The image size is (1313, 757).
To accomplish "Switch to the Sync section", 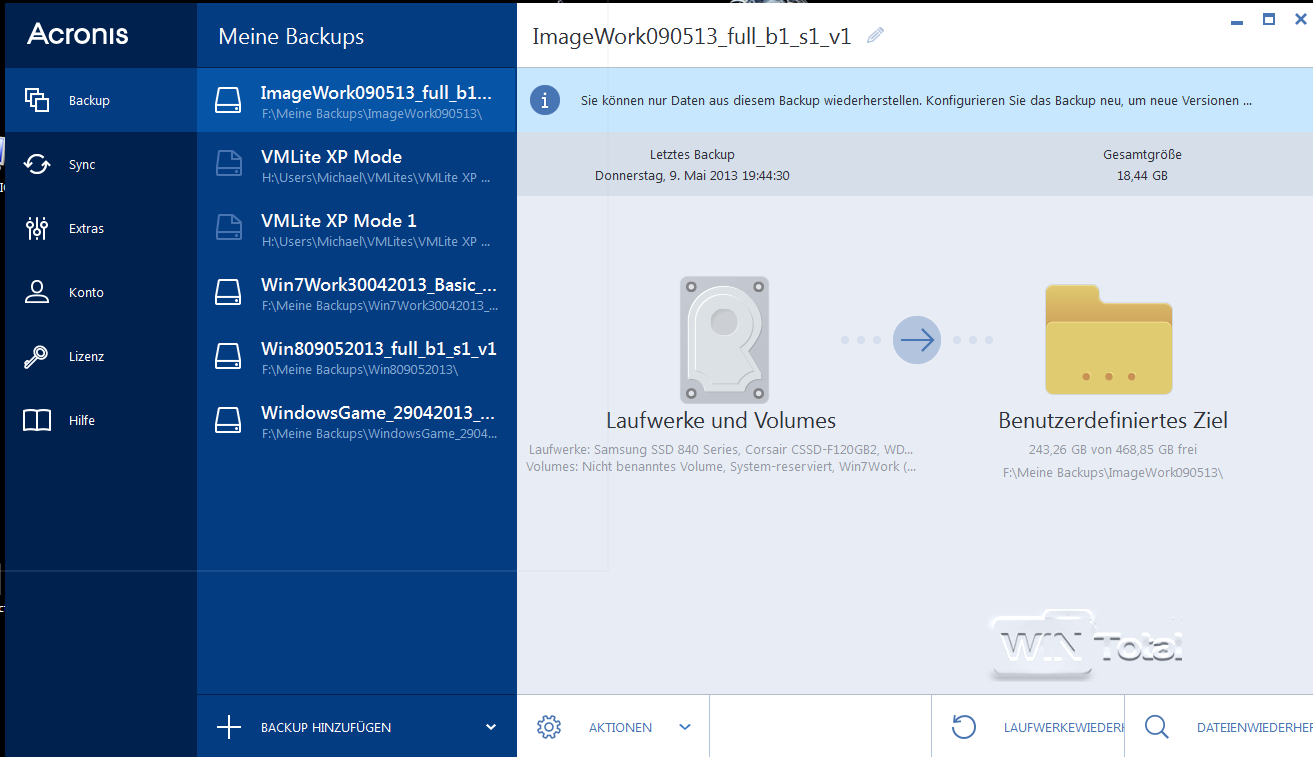I will click(x=101, y=164).
